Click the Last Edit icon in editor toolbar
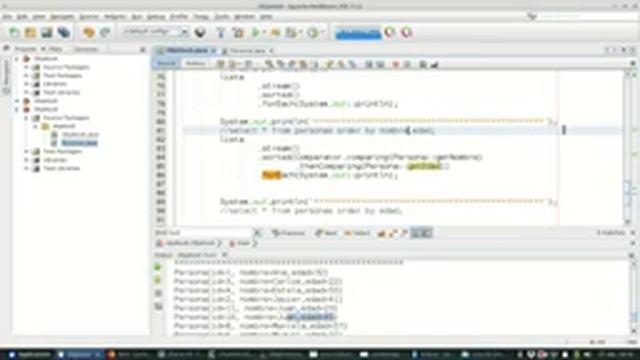This screenshot has width=640, height=360. point(221,64)
